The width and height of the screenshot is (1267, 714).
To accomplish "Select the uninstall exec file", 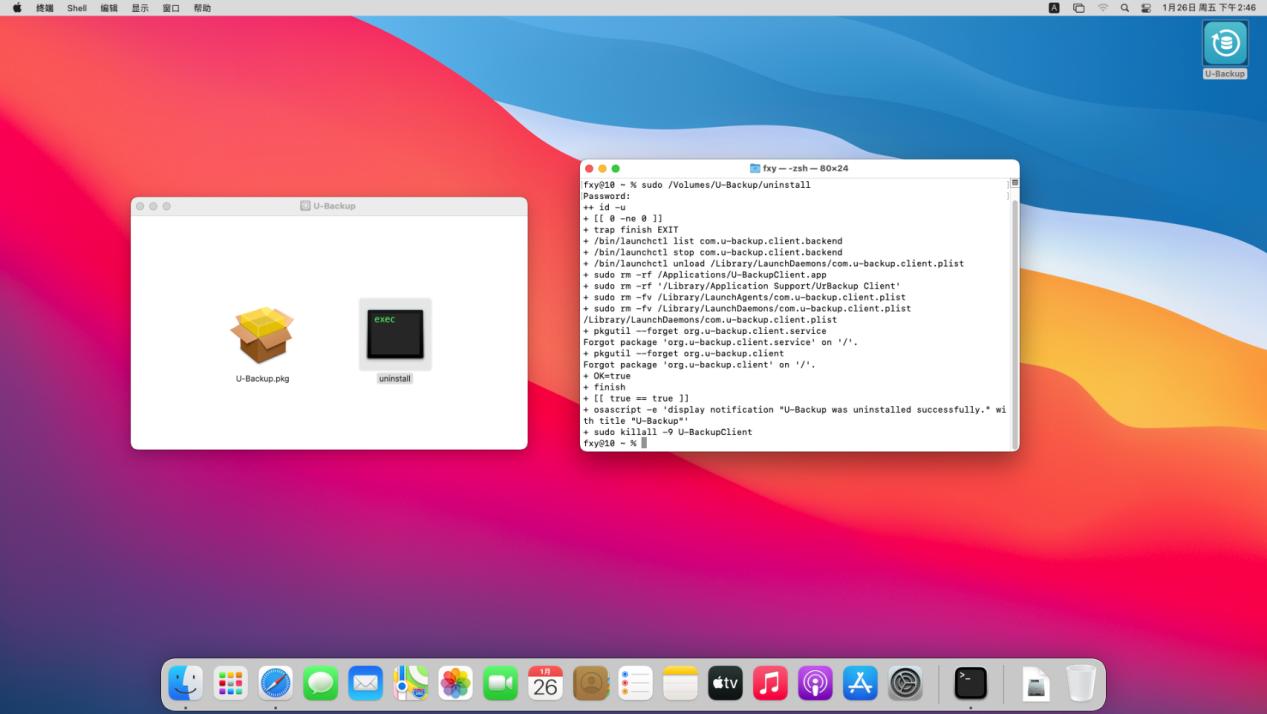I will [395, 335].
